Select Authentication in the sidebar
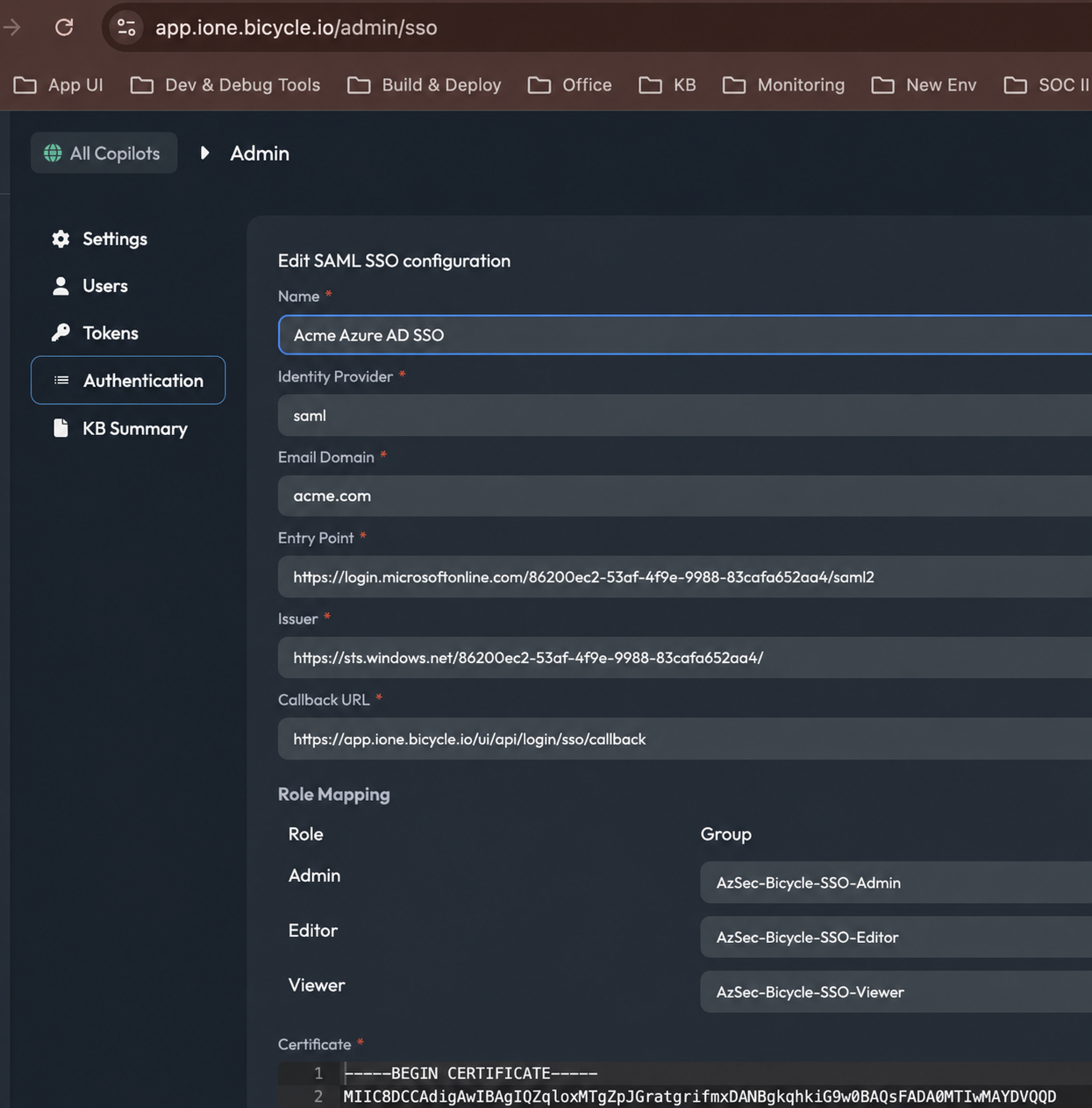The image size is (1092, 1108). pos(128,381)
